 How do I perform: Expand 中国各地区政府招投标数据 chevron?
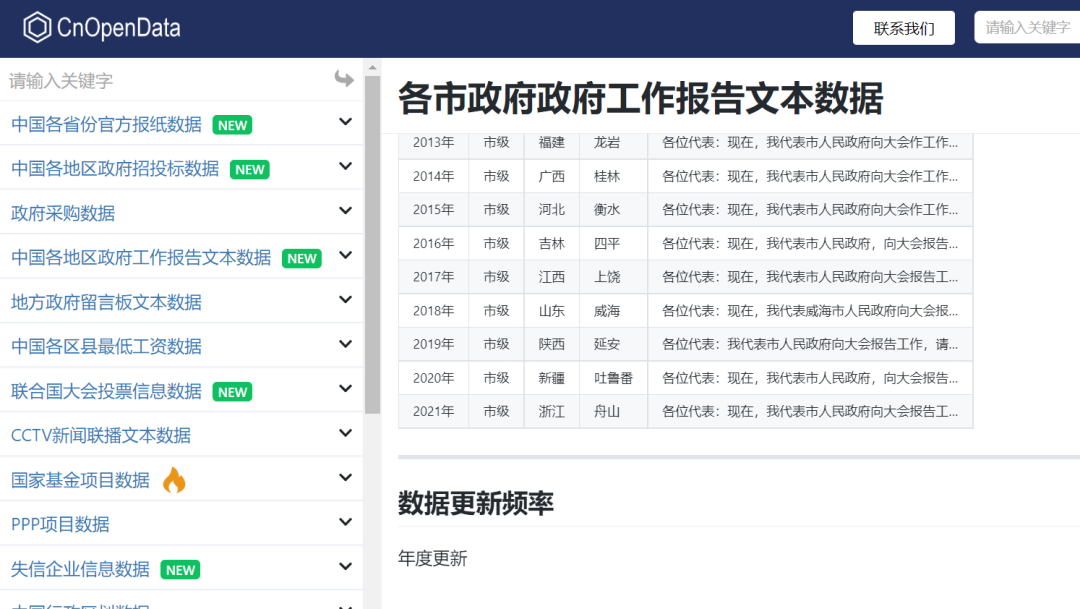[x=346, y=166]
